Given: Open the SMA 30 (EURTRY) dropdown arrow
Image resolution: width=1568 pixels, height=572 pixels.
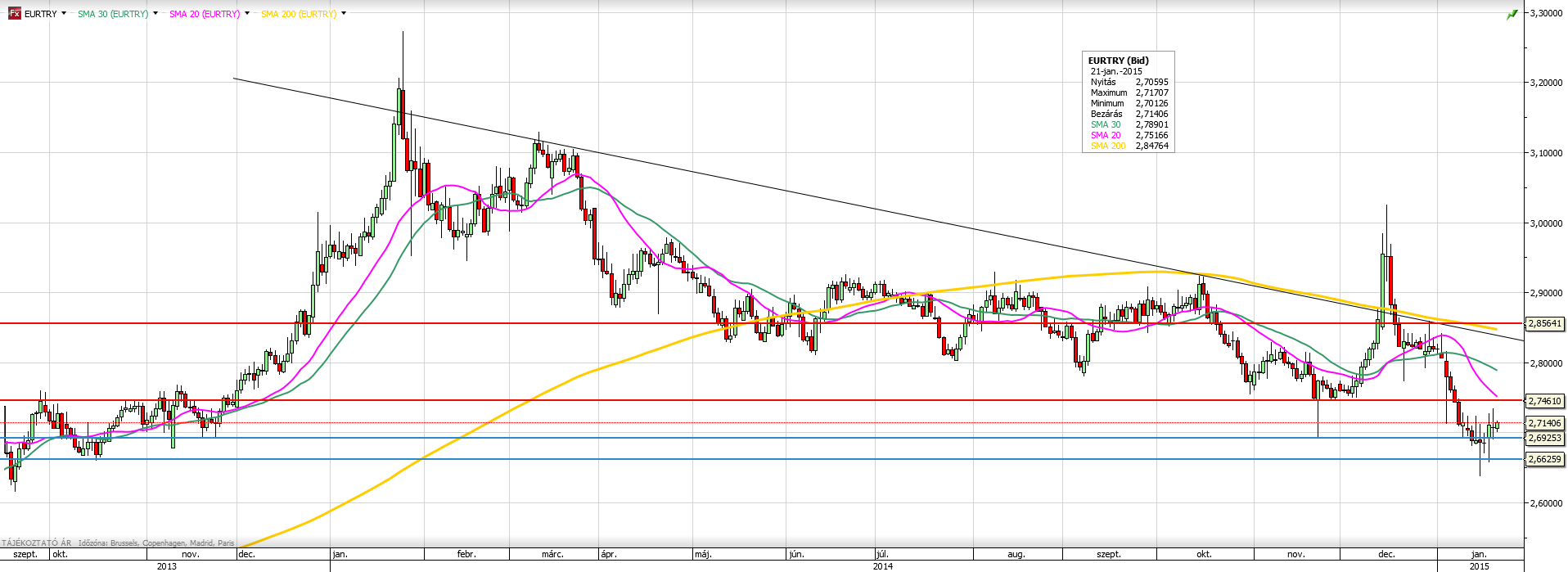Looking at the screenshot, I should pos(155,14).
